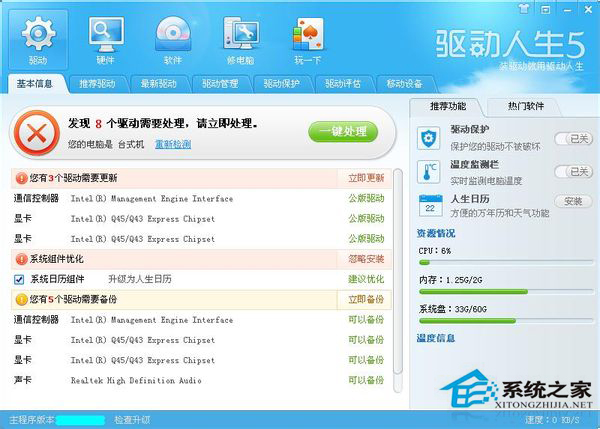Click the 驱动保护 shield icon
The width and height of the screenshot is (600, 429).
coord(429,137)
